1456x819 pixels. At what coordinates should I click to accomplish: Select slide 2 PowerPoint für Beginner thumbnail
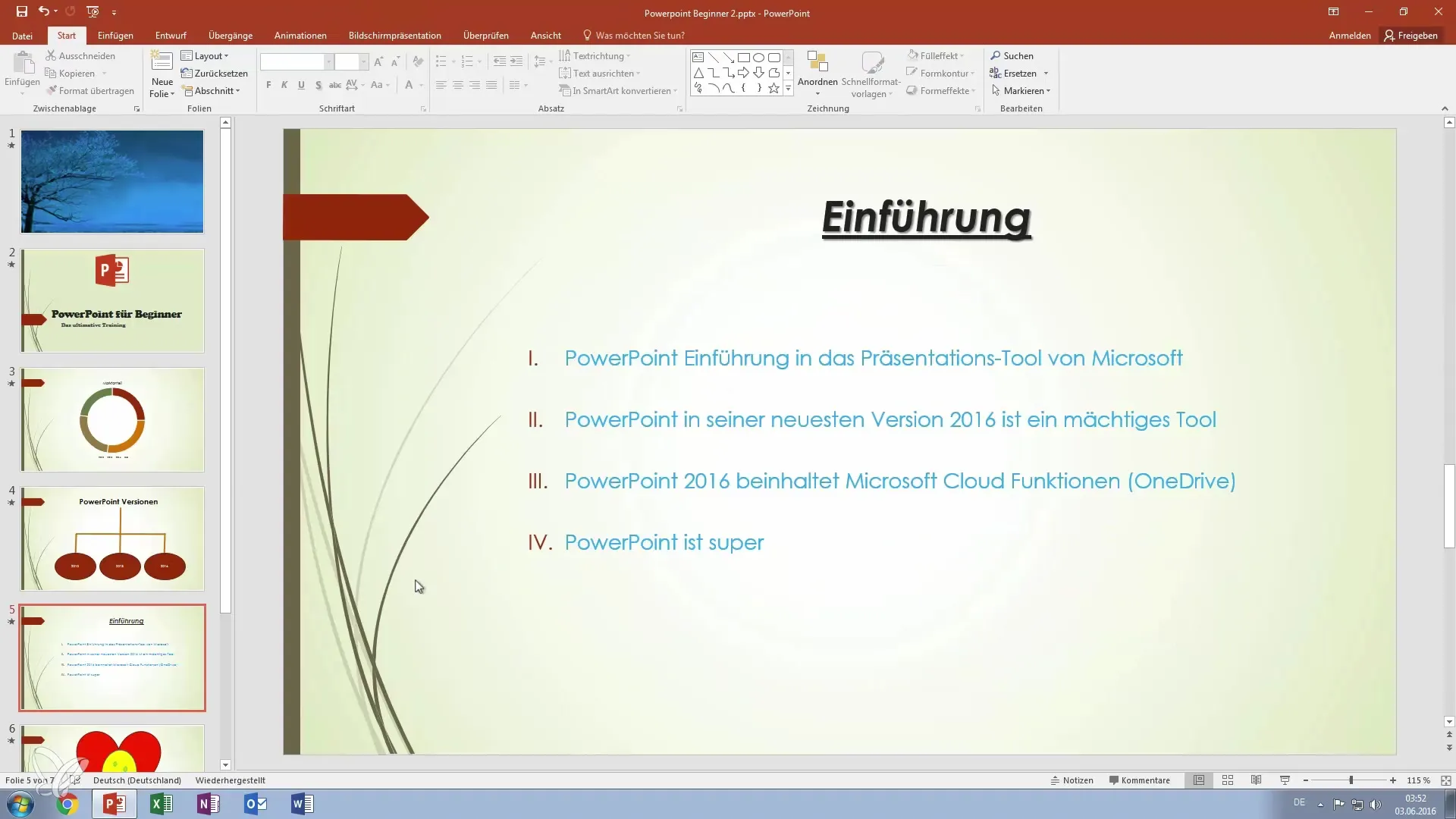coord(112,300)
